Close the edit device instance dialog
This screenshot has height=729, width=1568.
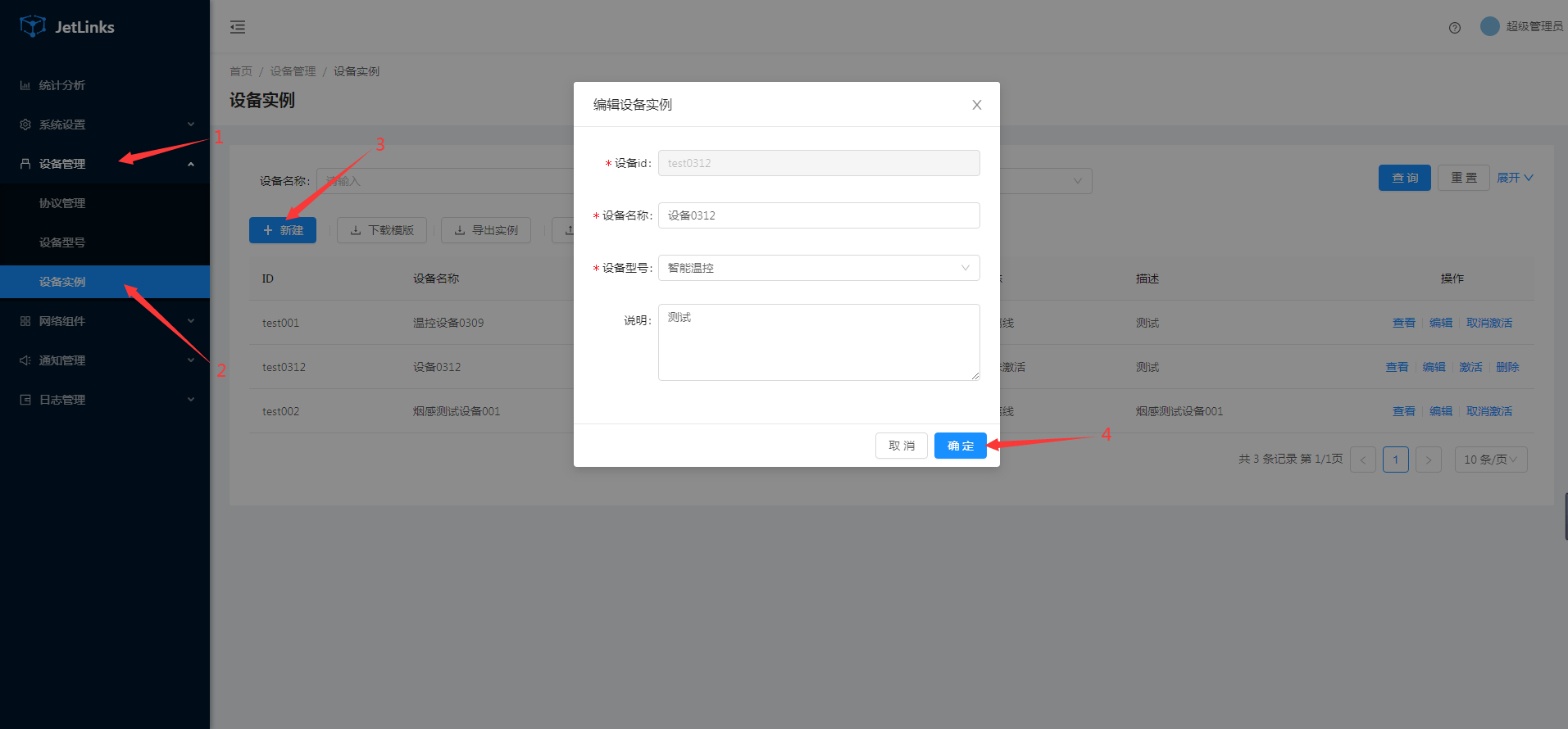976,105
